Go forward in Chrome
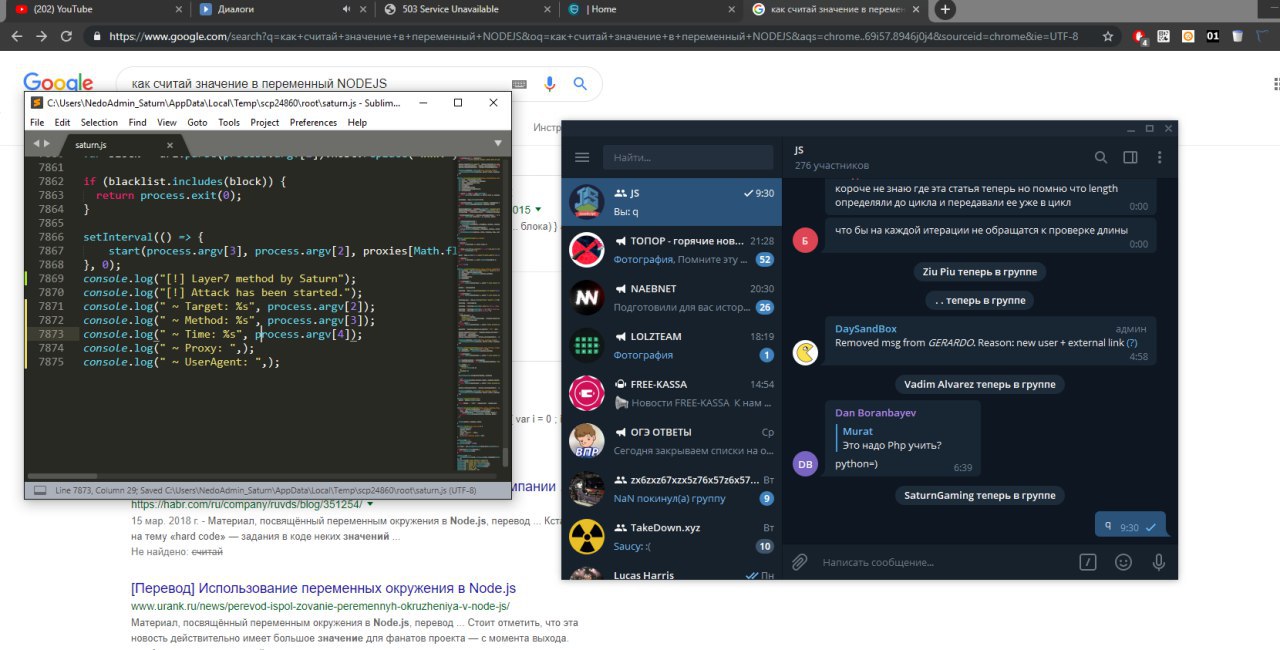 41,36
